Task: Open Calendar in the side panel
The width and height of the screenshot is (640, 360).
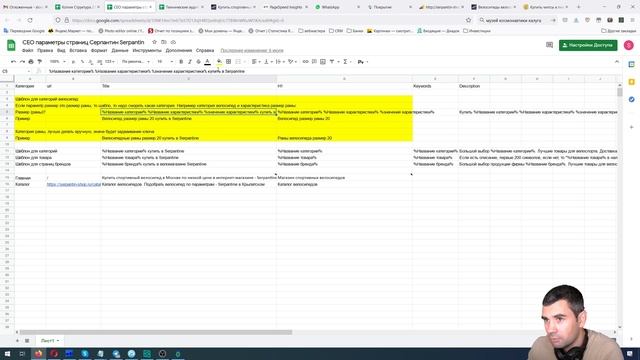Action: [x=631, y=64]
